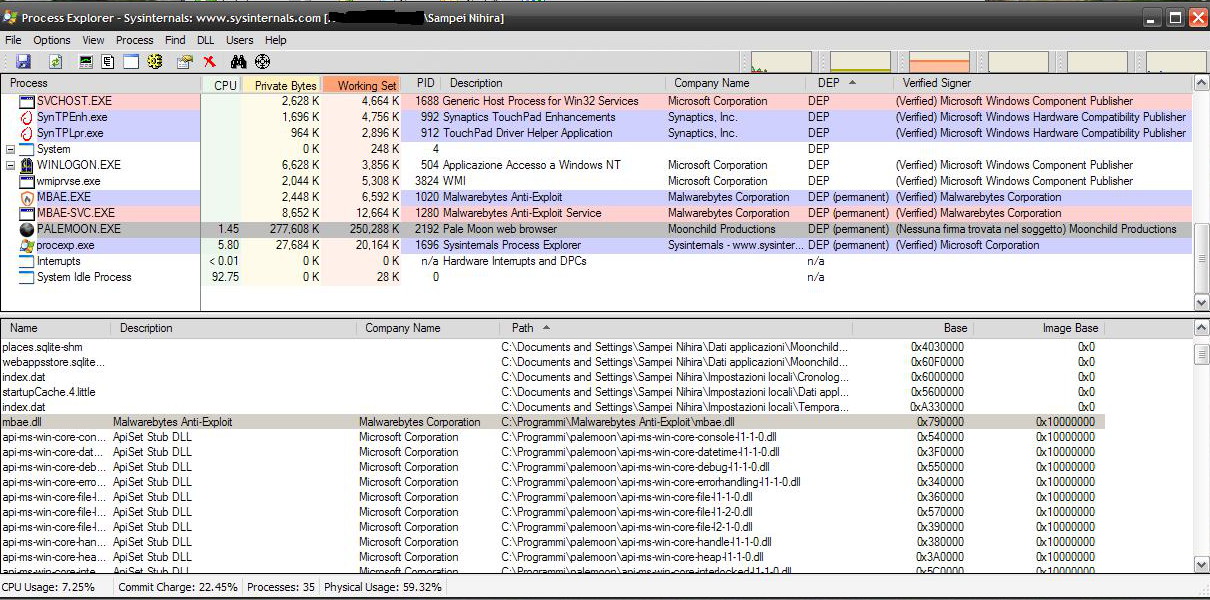Sort by the DEP column header

[849, 84]
